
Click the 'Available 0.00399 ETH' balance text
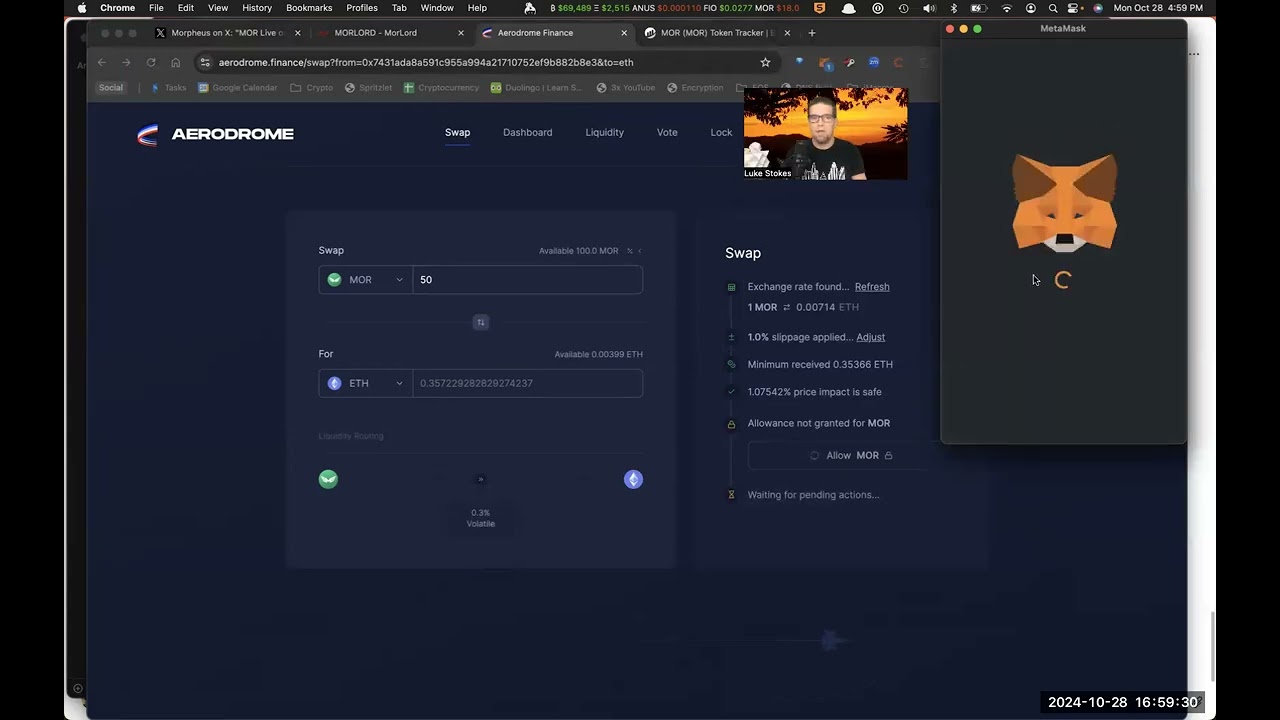click(x=599, y=355)
